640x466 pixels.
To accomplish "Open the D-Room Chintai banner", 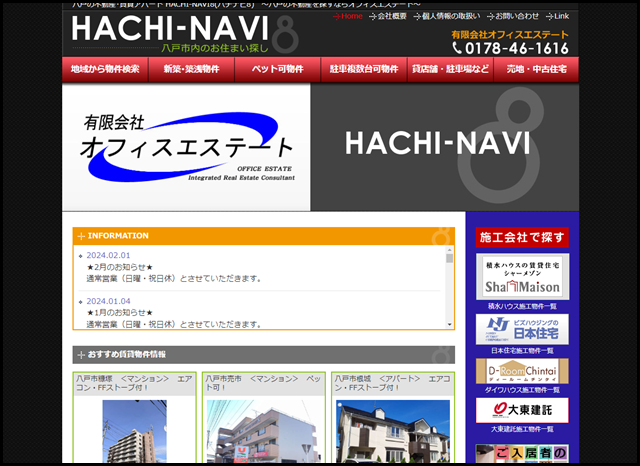I will point(522,371).
